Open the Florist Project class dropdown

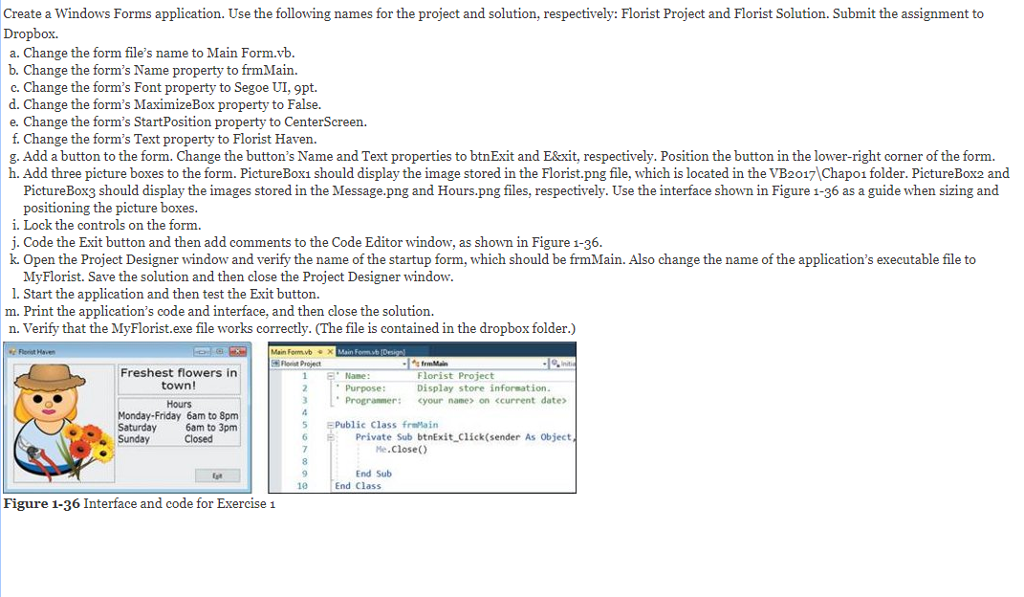pos(404,361)
